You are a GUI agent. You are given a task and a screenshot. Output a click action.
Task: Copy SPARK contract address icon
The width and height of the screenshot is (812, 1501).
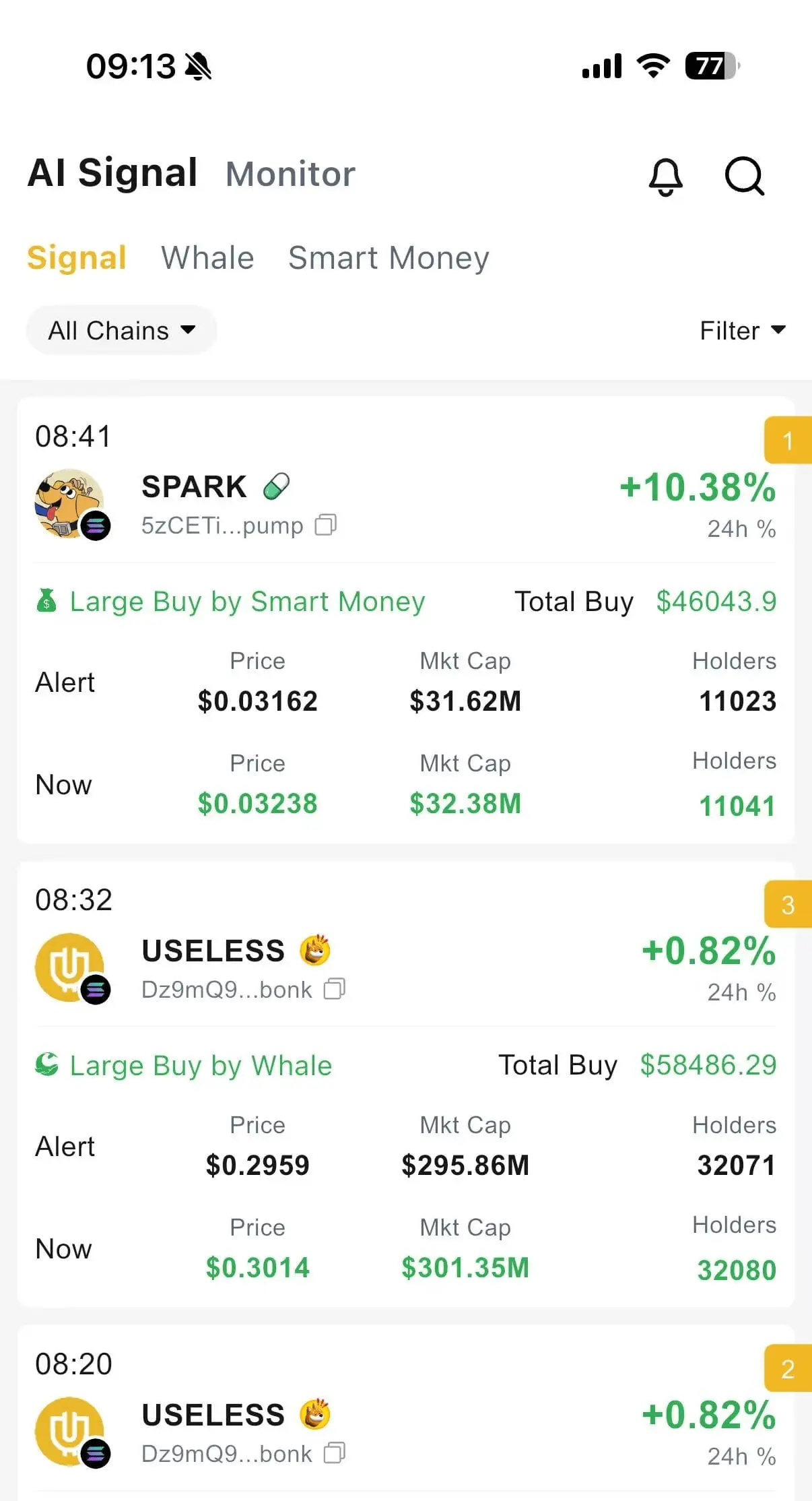(x=326, y=524)
